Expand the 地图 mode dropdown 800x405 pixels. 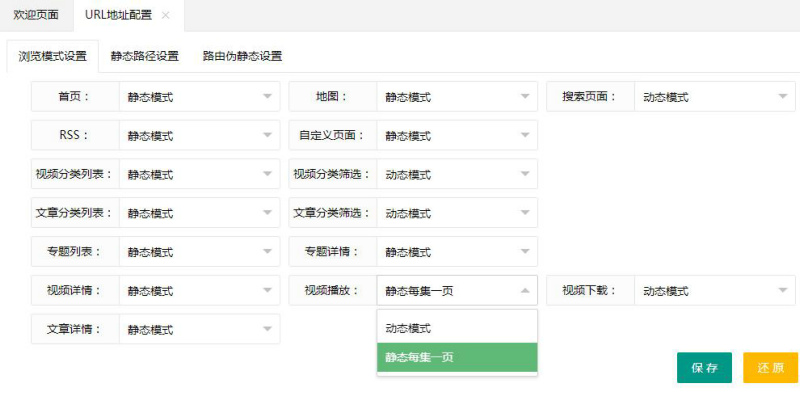pos(457,97)
